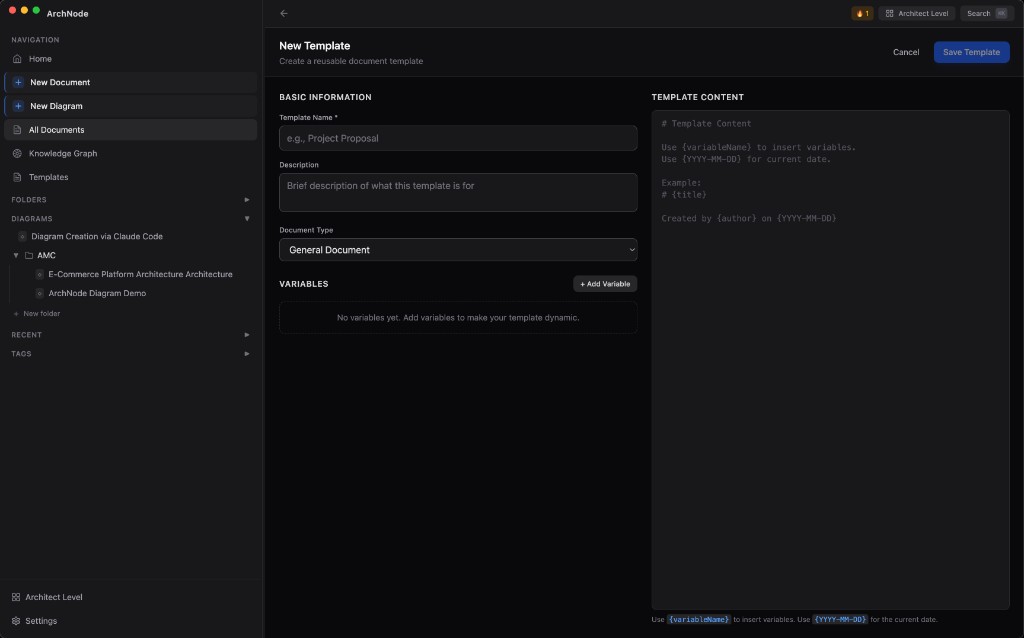Screen dimensions: 1024x638
Task: Collapse the AMC folder tree
Action: click(16, 255)
